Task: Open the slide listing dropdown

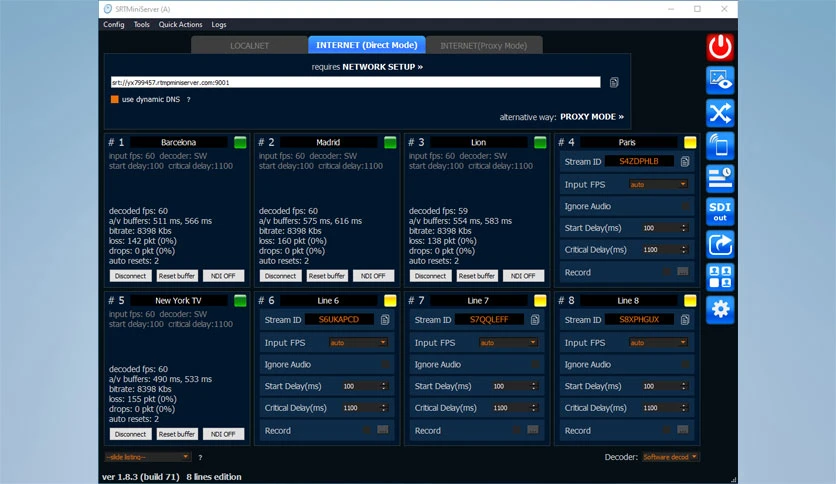Action: tap(147, 457)
